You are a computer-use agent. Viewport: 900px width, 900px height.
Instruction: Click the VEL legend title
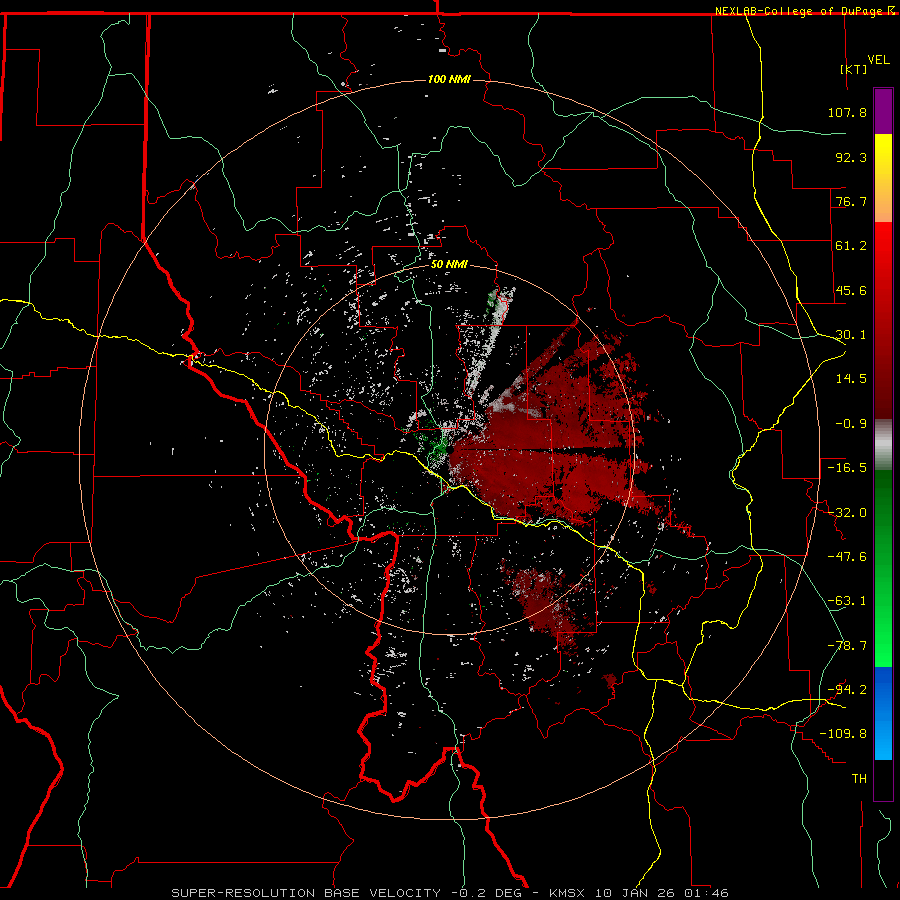(x=879, y=60)
